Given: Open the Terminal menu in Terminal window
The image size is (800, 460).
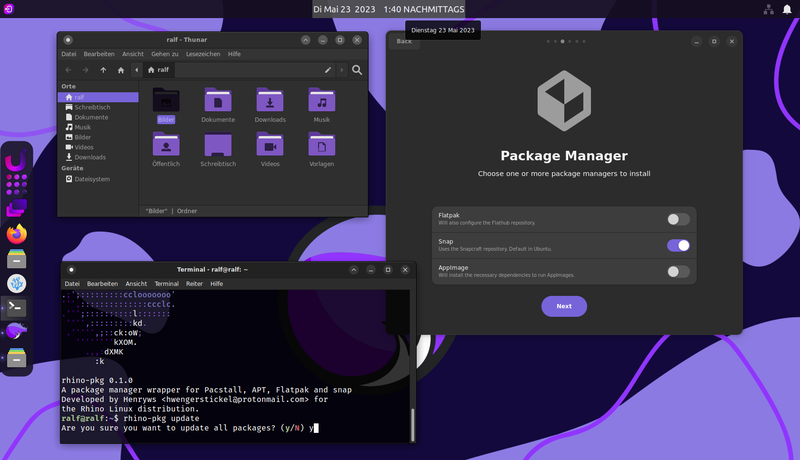Looking at the screenshot, I should tap(167, 284).
